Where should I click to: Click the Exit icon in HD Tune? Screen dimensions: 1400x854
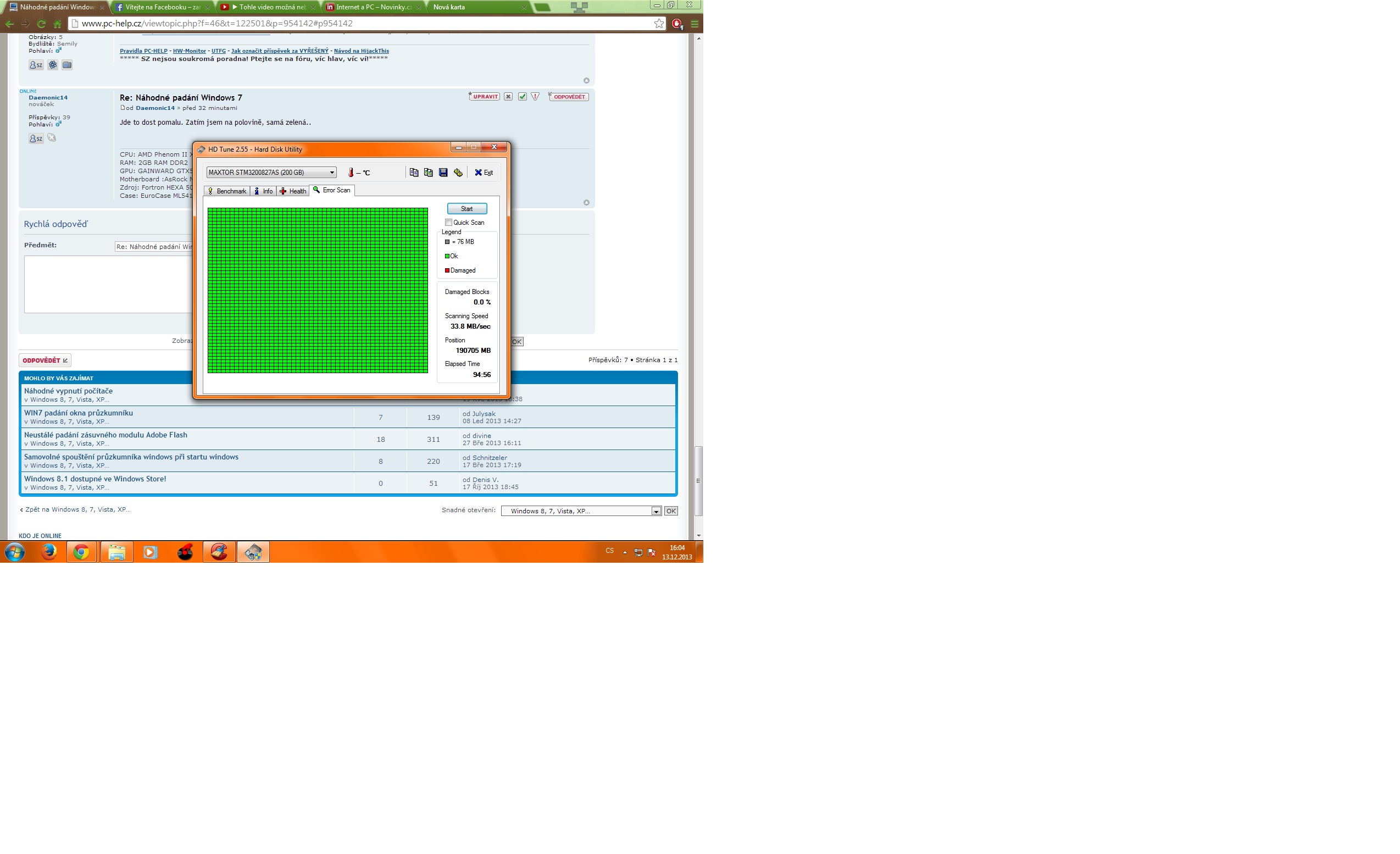(x=484, y=172)
